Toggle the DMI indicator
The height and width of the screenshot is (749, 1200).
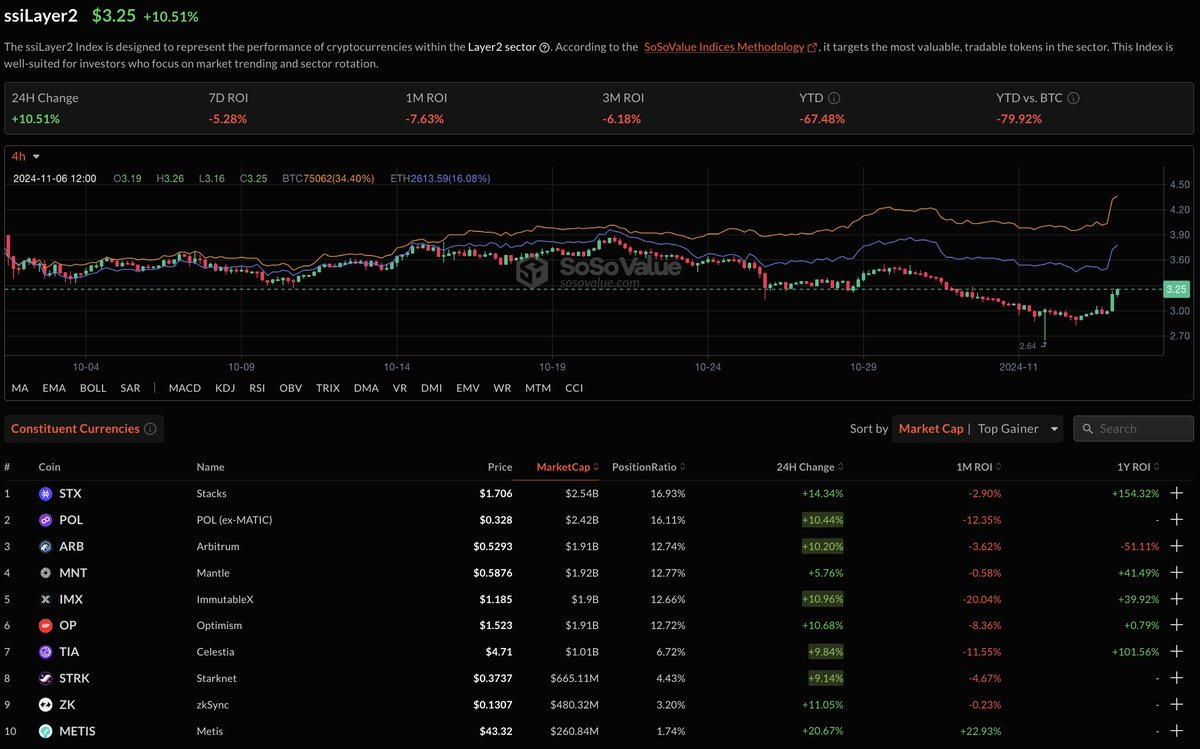[431, 388]
